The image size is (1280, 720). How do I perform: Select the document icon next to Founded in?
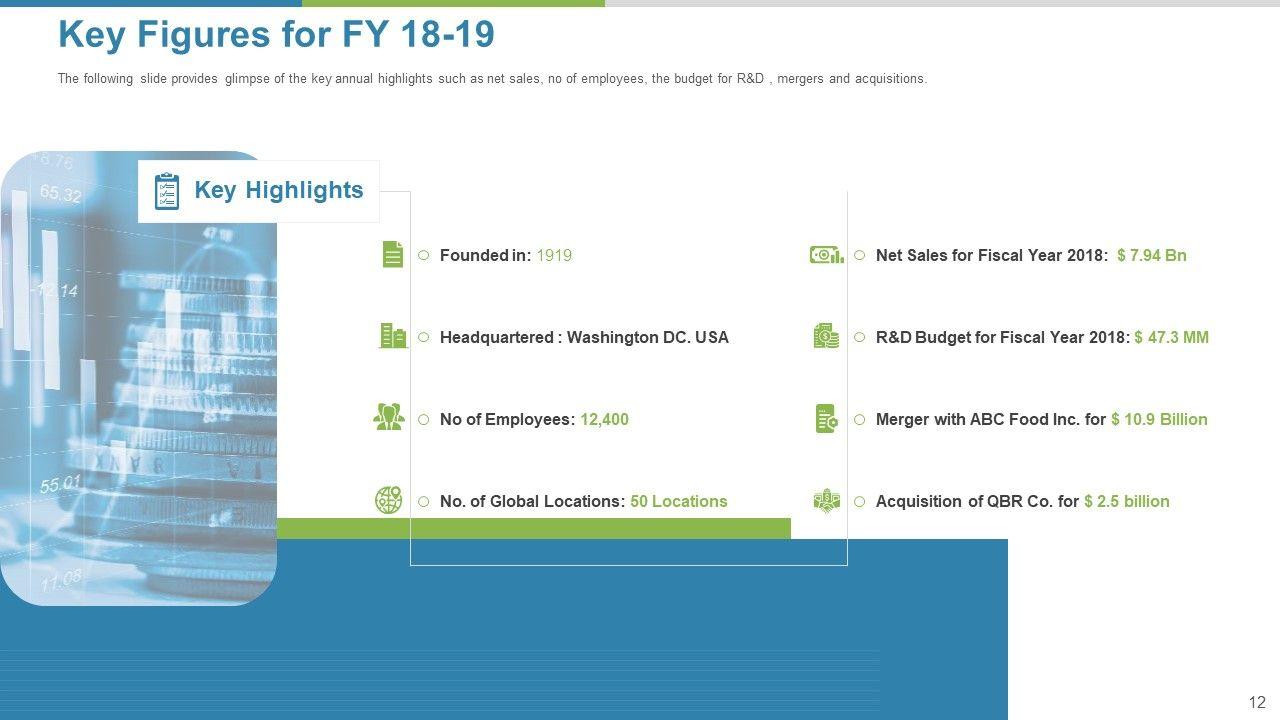tap(393, 255)
